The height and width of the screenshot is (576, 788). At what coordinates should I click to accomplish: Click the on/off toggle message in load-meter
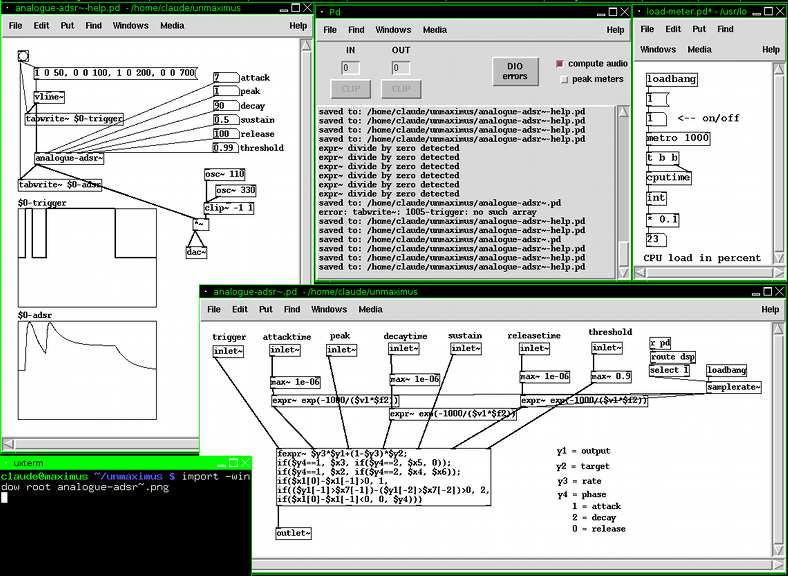[656, 119]
